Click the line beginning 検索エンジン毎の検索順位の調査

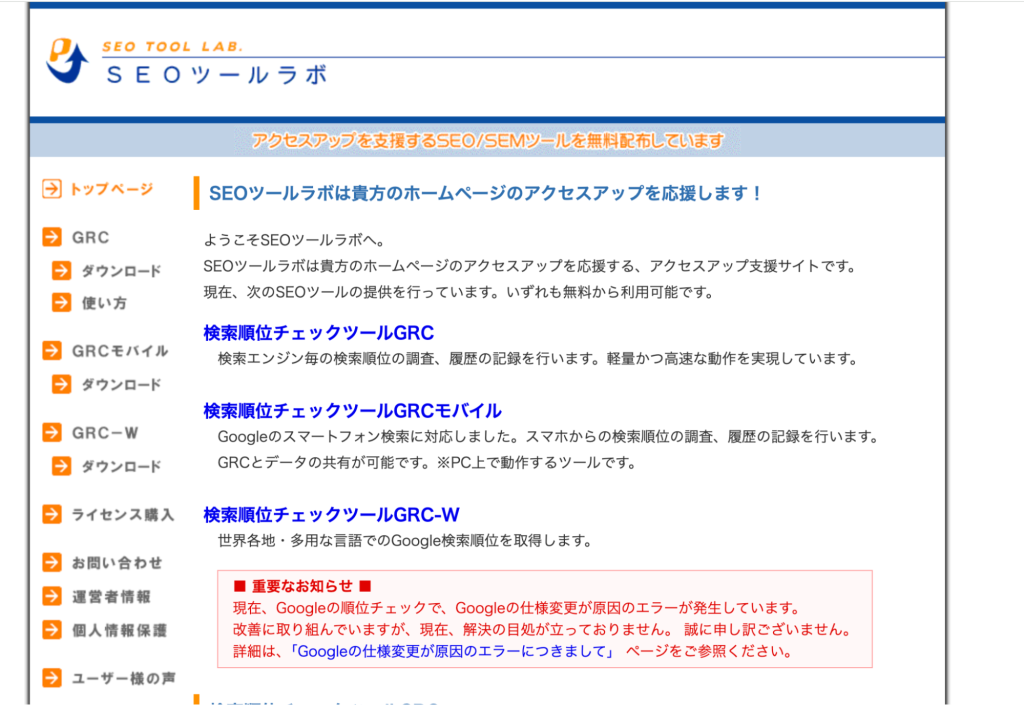[x=538, y=358]
